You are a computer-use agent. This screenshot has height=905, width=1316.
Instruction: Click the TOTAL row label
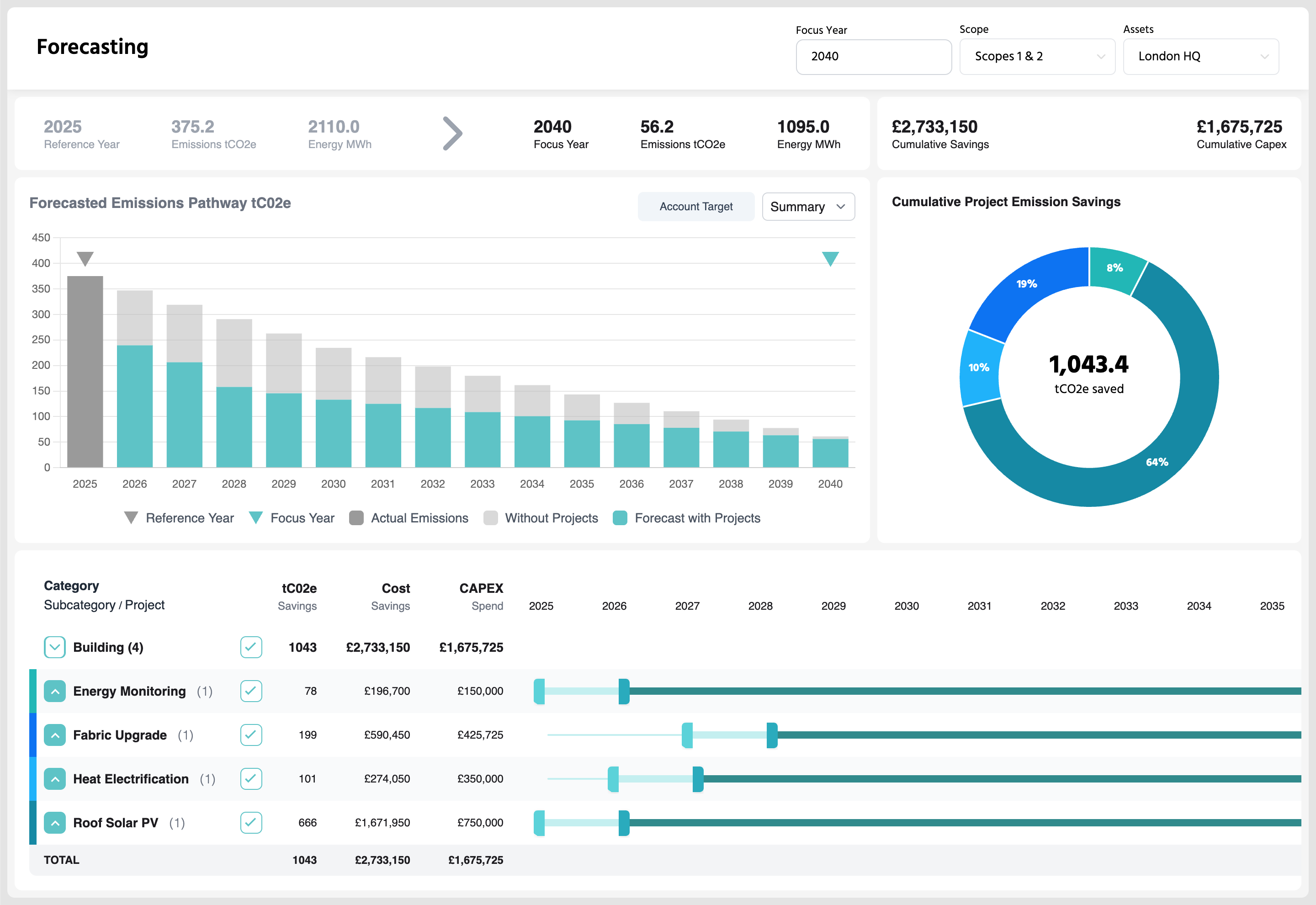coord(61,860)
